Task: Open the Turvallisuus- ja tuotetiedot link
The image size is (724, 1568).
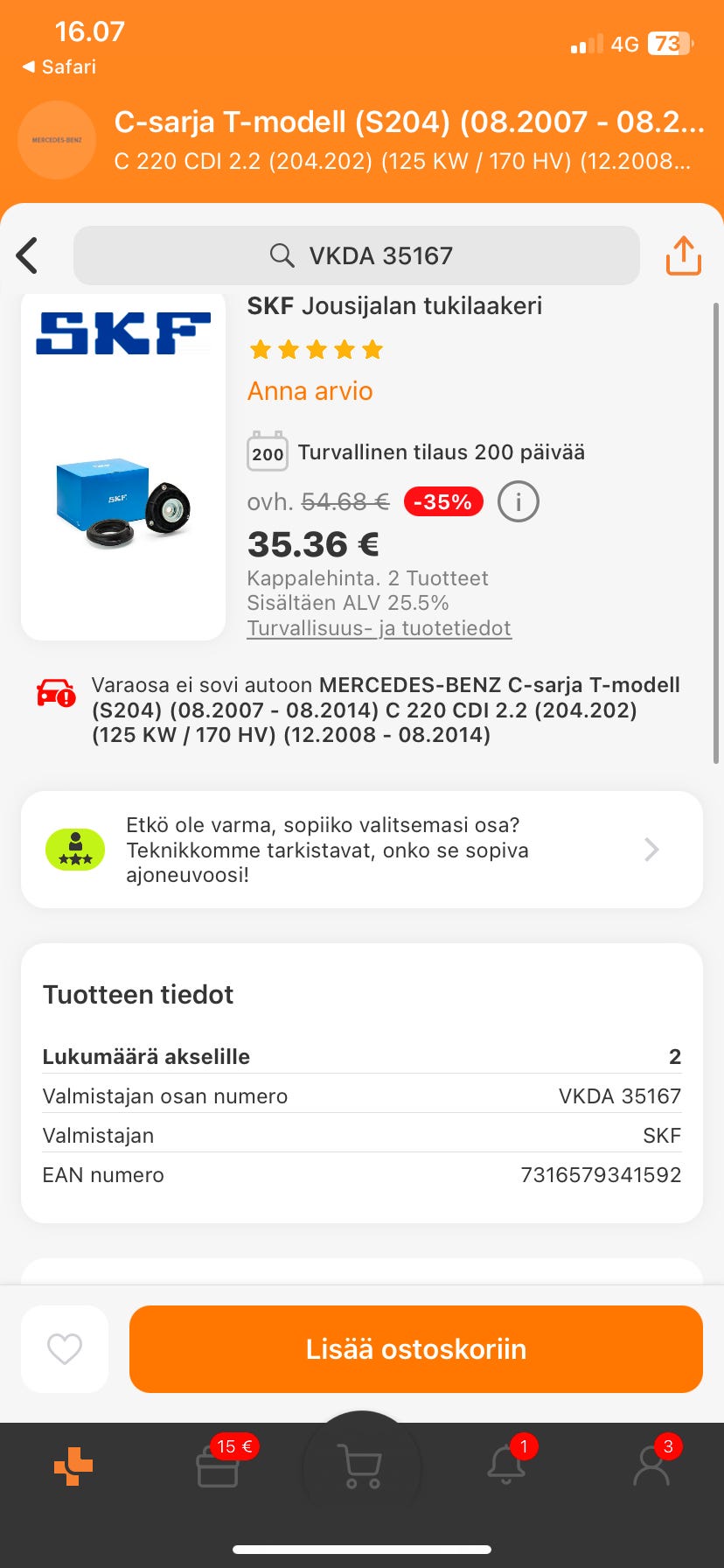Action: (379, 628)
